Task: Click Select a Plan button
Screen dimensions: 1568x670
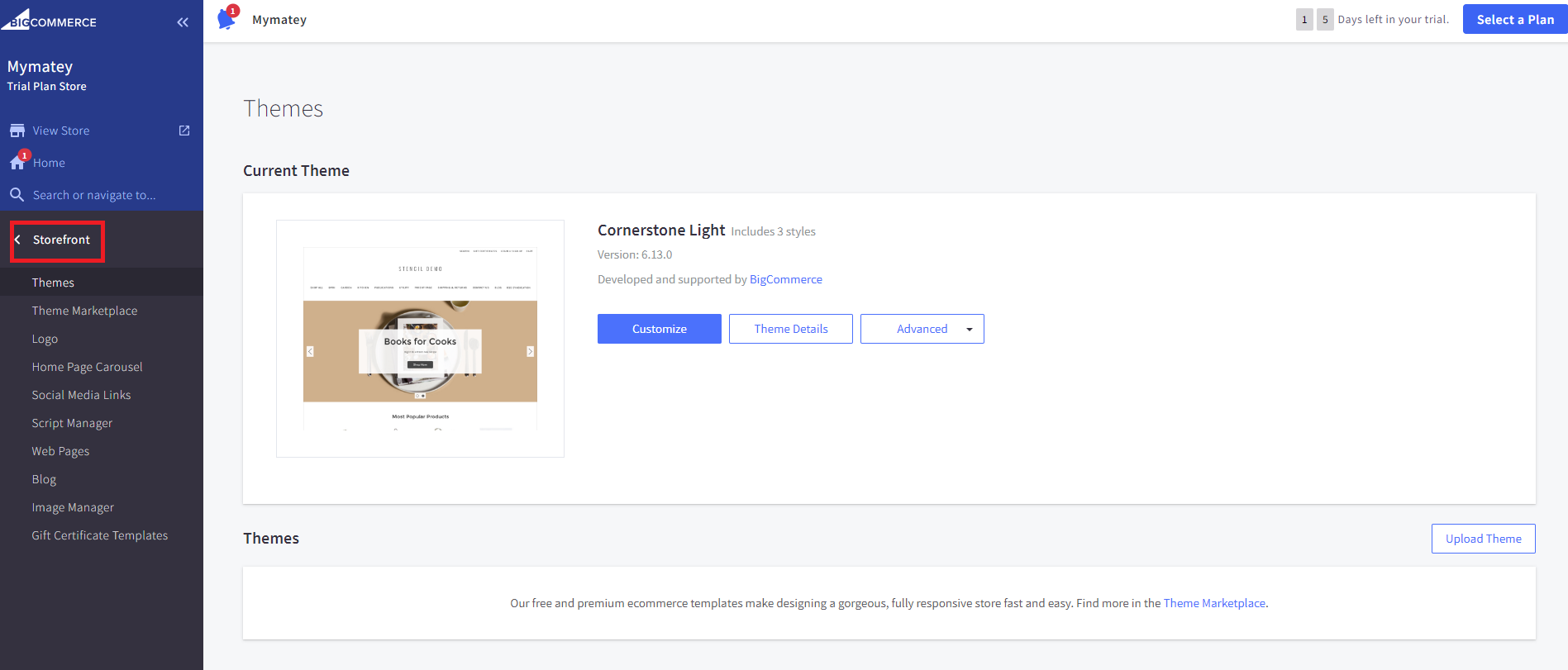Action: tap(1515, 19)
